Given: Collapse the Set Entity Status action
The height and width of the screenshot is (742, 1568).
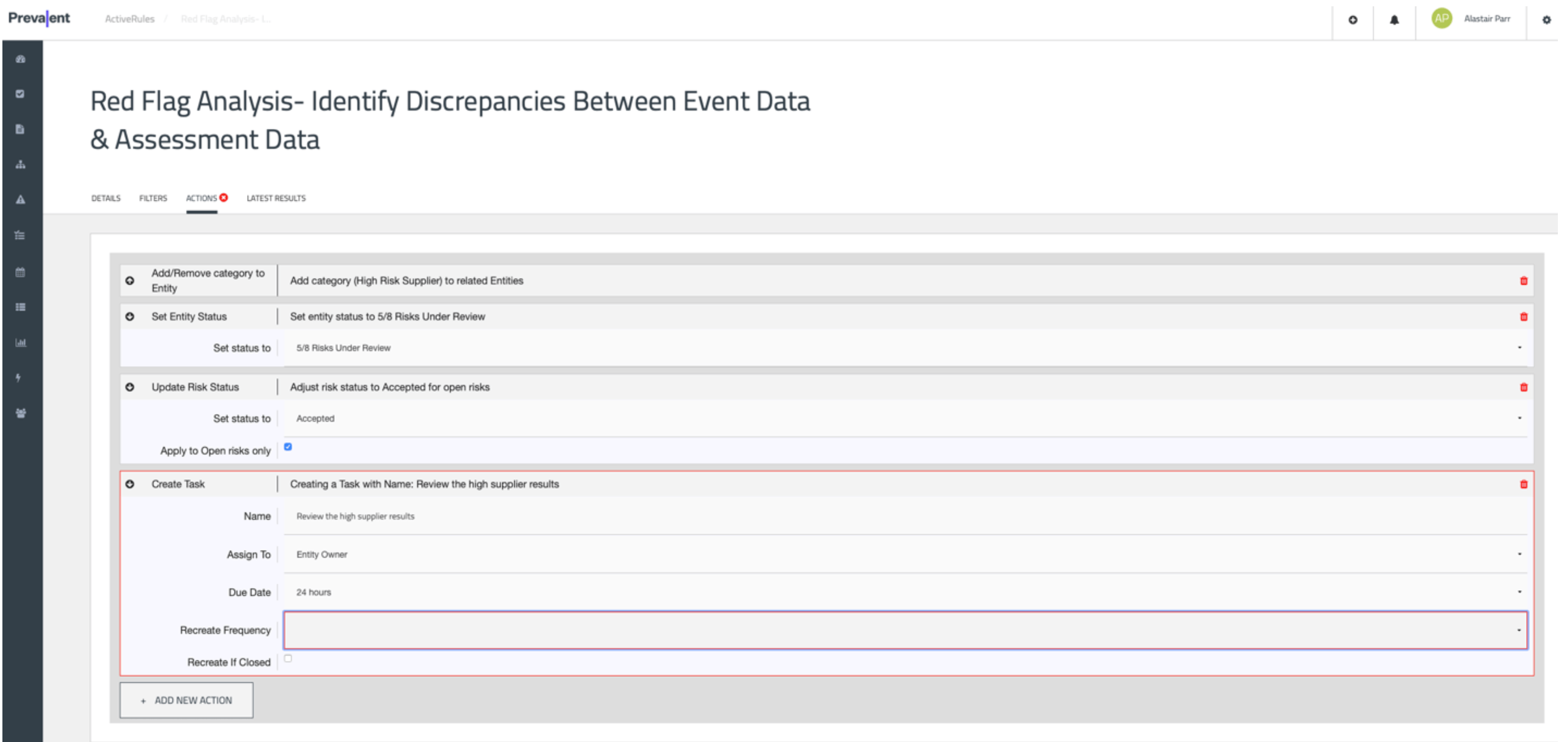Looking at the screenshot, I should click(x=130, y=316).
